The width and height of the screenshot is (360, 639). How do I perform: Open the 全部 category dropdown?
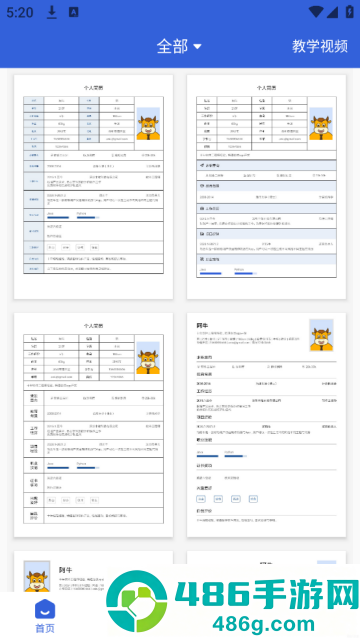click(x=179, y=46)
